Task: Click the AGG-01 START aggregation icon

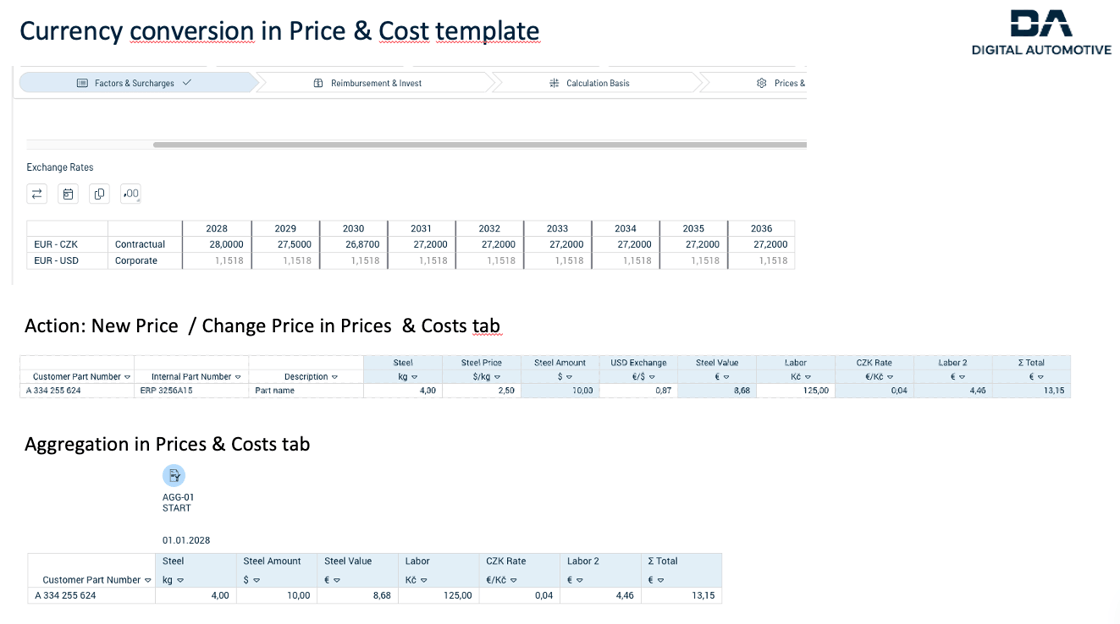Action: pyautogui.click(x=174, y=475)
